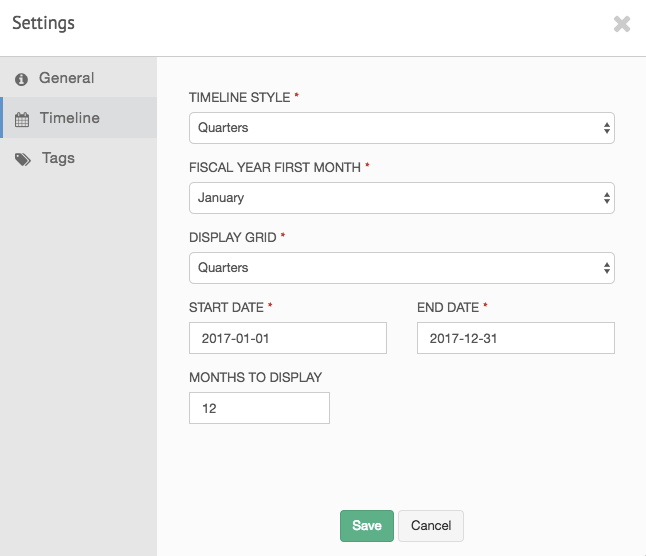Image resolution: width=646 pixels, height=556 pixels.
Task: Go to the Tags settings tab
Action: point(58,158)
